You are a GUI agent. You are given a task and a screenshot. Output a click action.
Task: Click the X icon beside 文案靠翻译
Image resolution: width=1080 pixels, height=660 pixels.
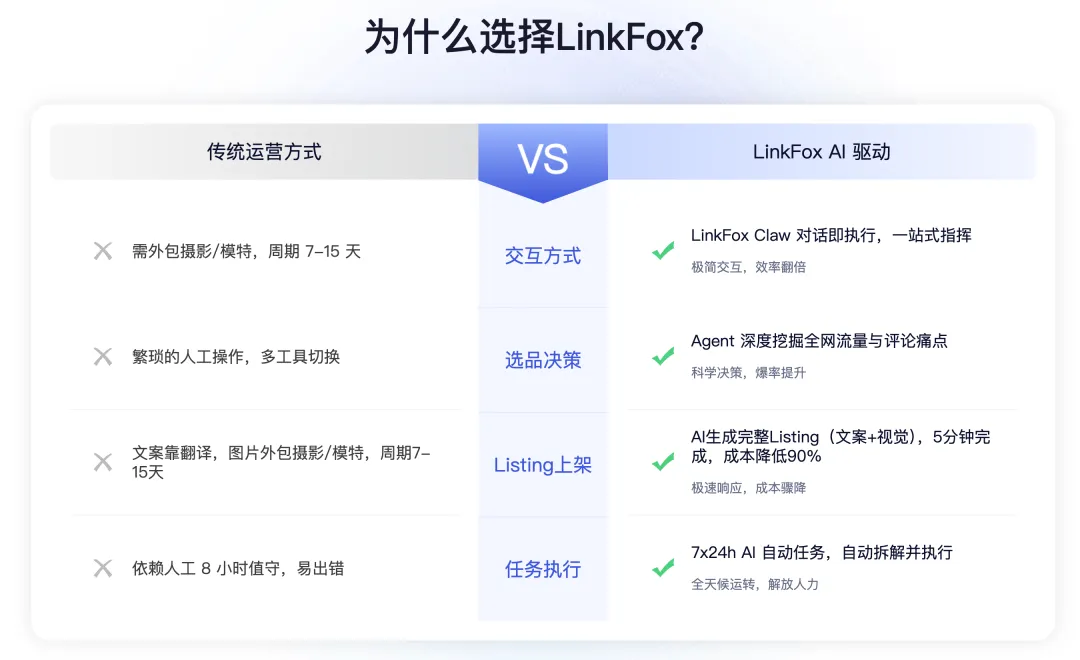click(103, 462)
